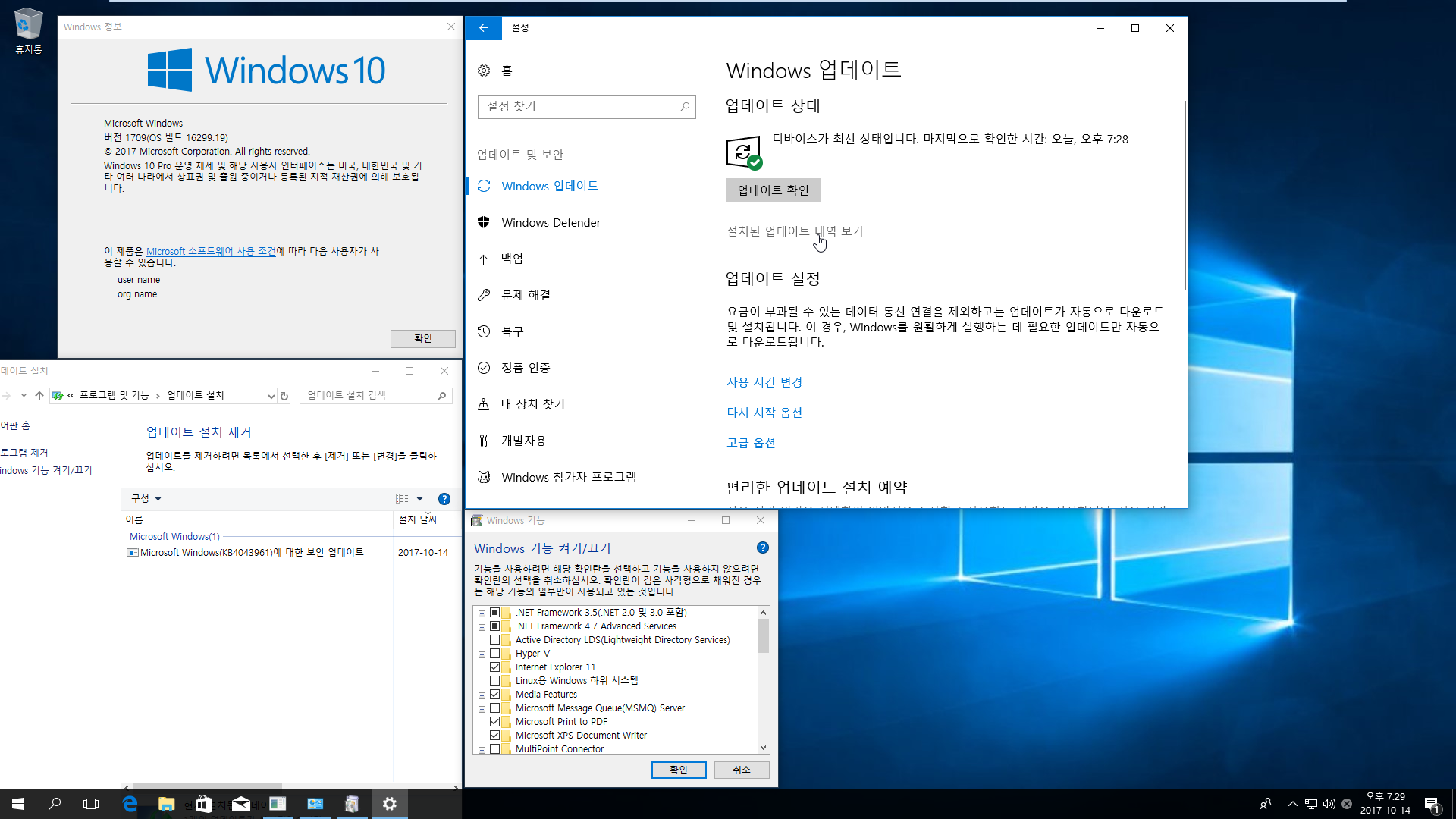Image resolution: width=1456 pixels, height=819 pixels.
Task: Open 다시 시작 옵션 link
Action: click(x=764, y=413)
